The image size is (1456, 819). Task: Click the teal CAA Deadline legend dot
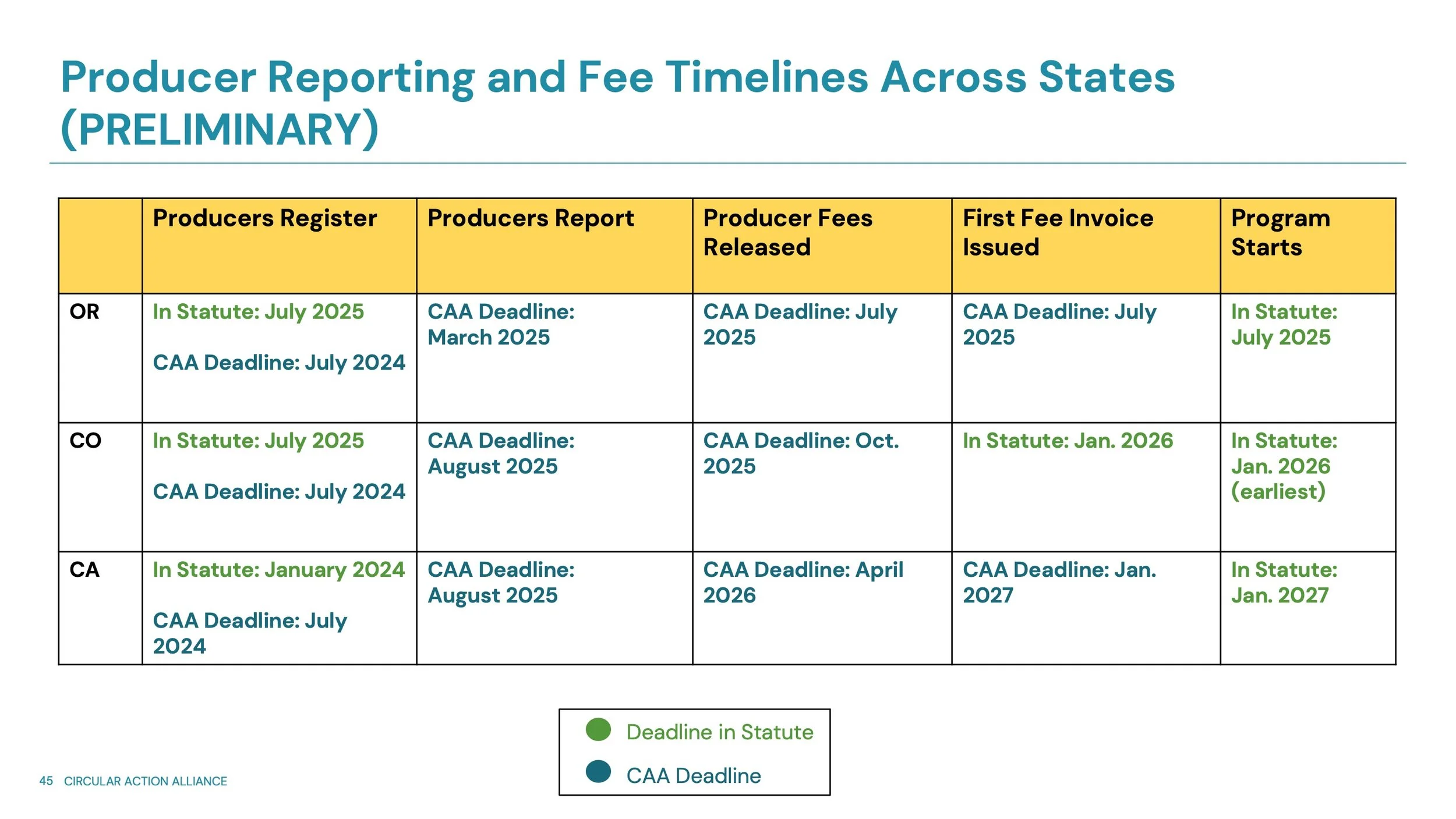click(598, 771)
